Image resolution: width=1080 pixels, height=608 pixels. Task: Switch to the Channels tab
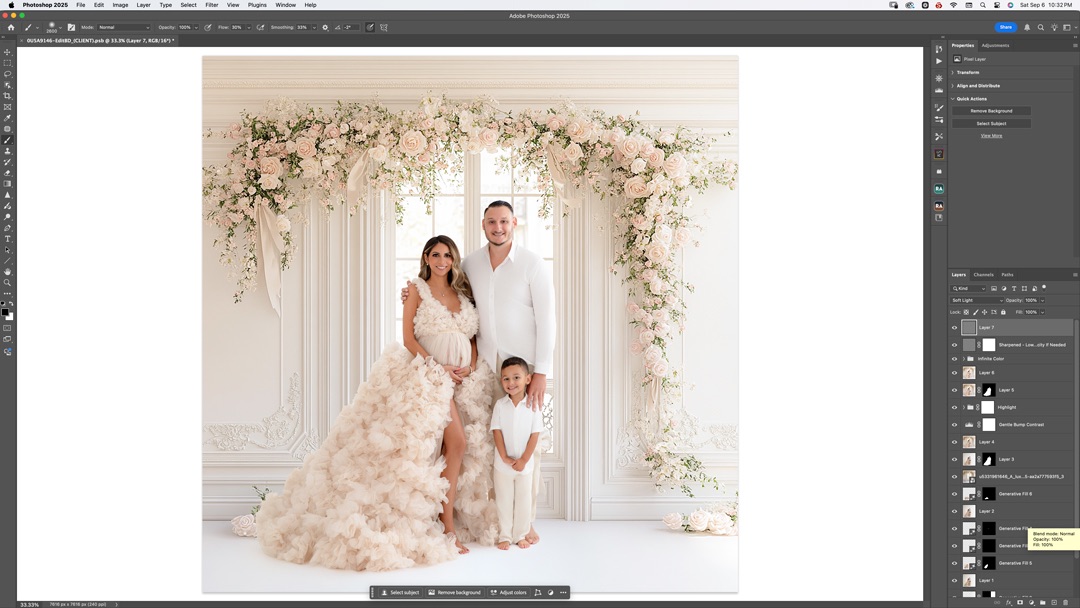(983, 275)
